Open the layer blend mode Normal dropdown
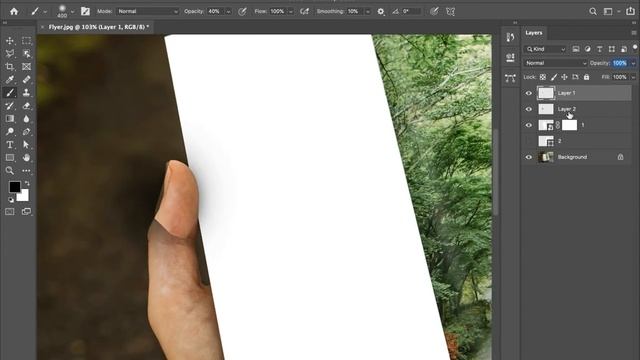Viewport: 640px width, 360px height. tap(556, 63)
